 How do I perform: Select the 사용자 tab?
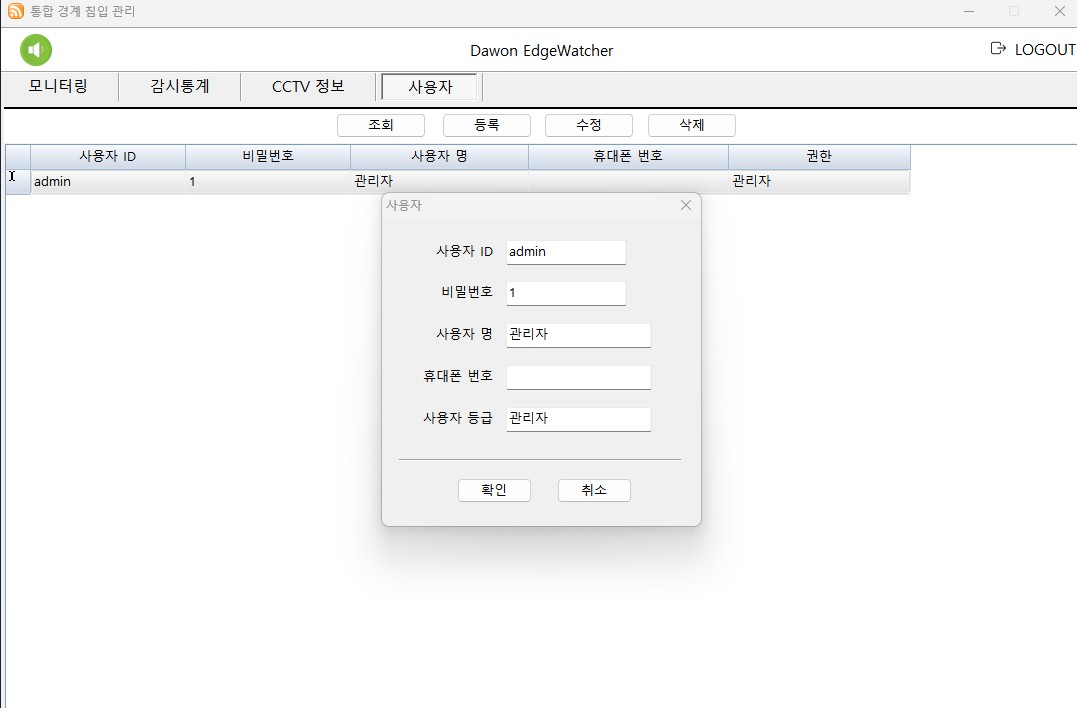pyautogui.click(x=430, y=88)
